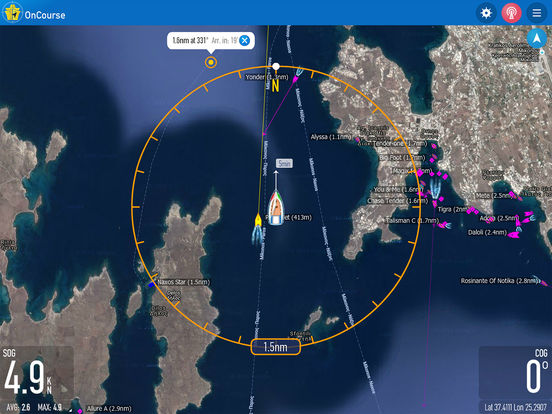Image resolution: width=552 pixels, height=414 pixels.
Task: Tap the 5min heading prediction label
Action: [284, 163]
